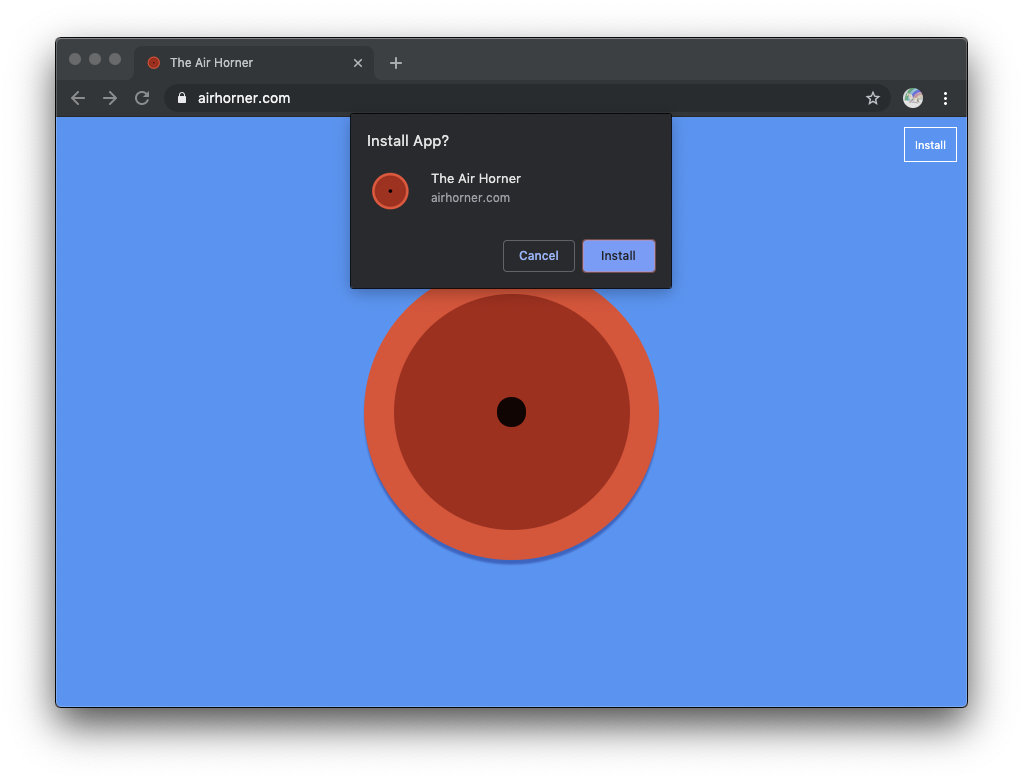Screen dimensions: 1023x781
Task: Minimize the Chrome window
Action: coord(95,59)
